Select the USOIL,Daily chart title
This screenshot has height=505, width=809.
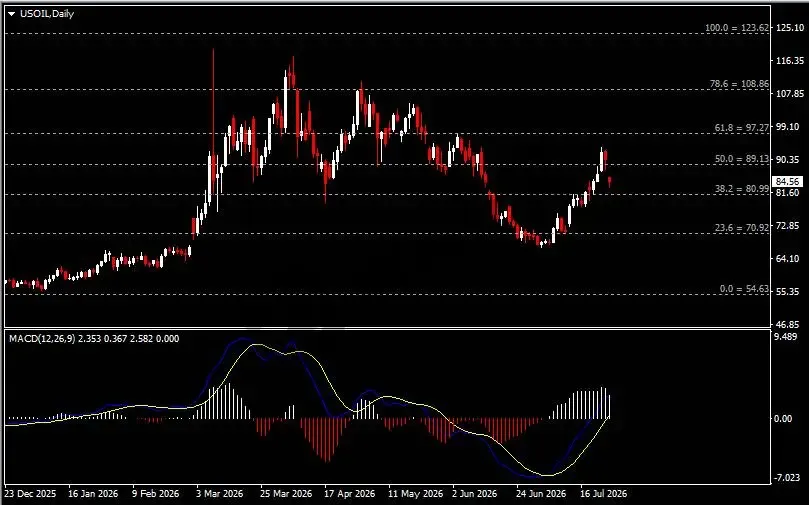click(47, 14)
